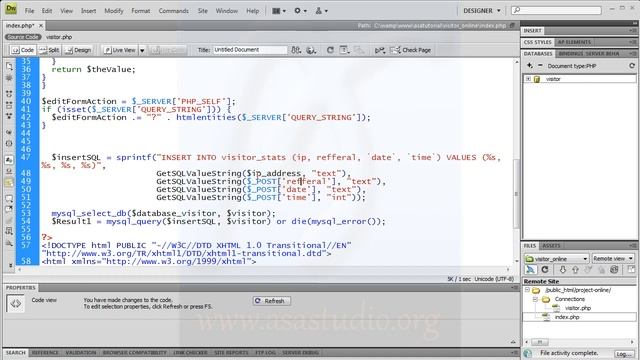The image size is (640, 360).
Task: Open the Site menu
Action: (203, 11)
